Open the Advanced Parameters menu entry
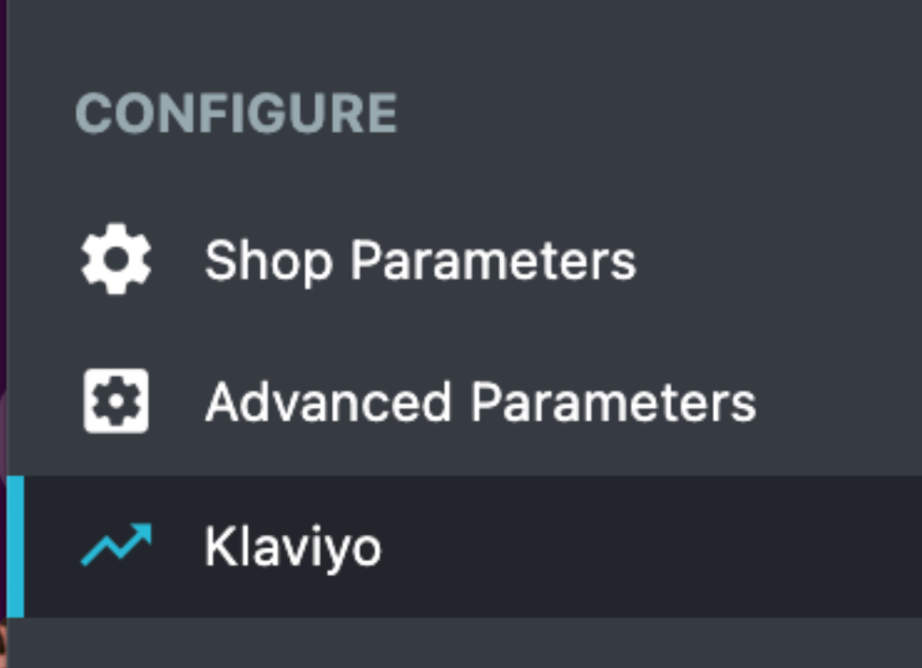922x668 pixels. tap(480, 403)
